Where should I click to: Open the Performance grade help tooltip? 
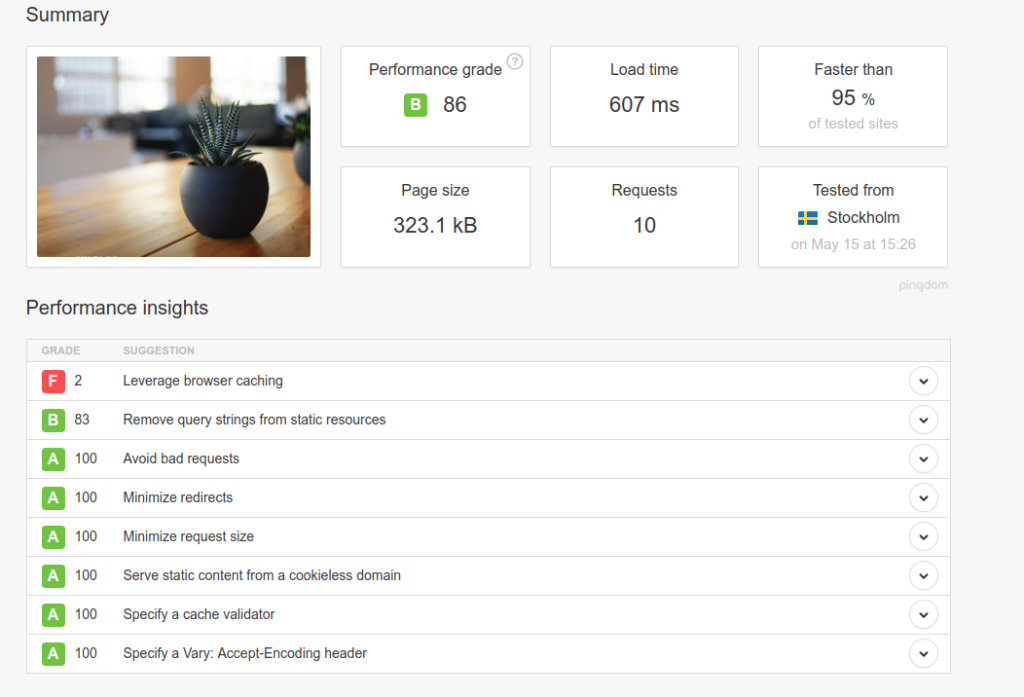[515, 61]
